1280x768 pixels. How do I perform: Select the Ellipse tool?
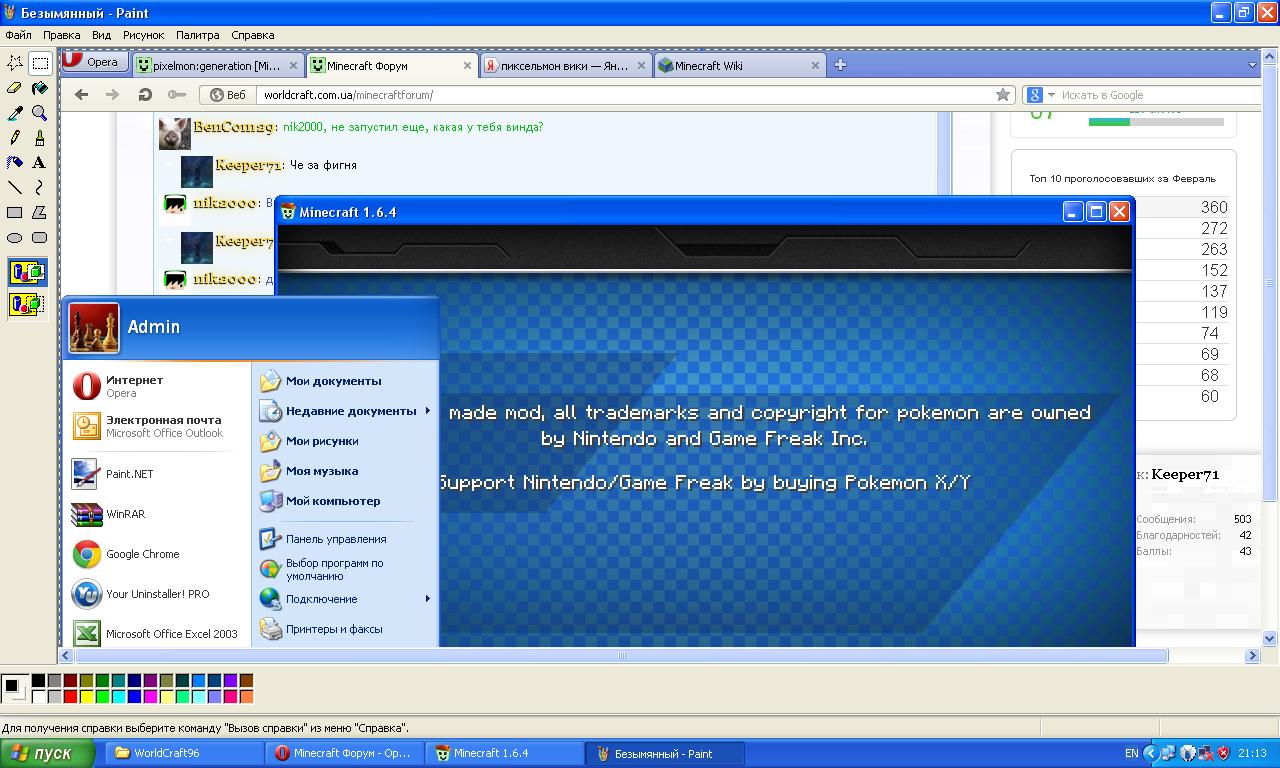(15, 237)
